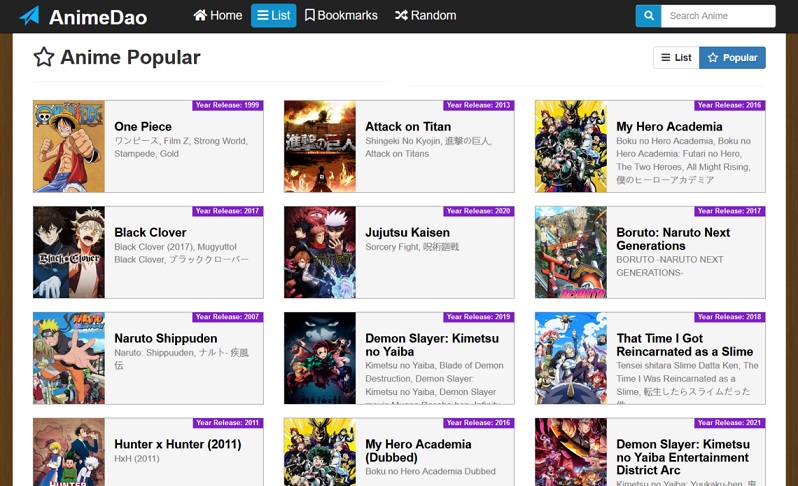798x486 pixels.
Task: Open the List menu item
Action: pyautogui.click(x=274, y=16)
